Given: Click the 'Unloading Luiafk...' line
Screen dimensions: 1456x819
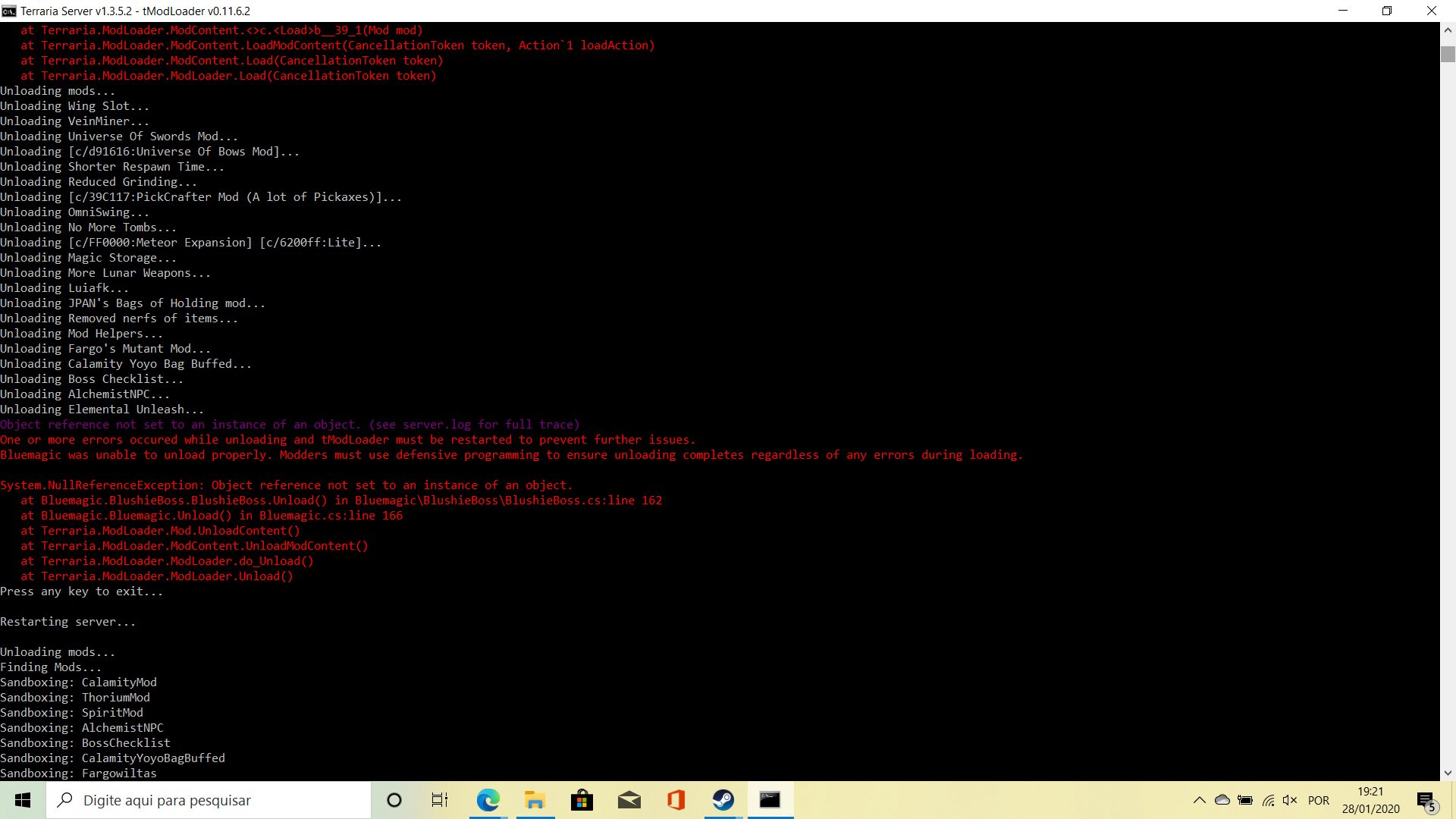Looking at the screenshot, I should click(x=64, y=288).
